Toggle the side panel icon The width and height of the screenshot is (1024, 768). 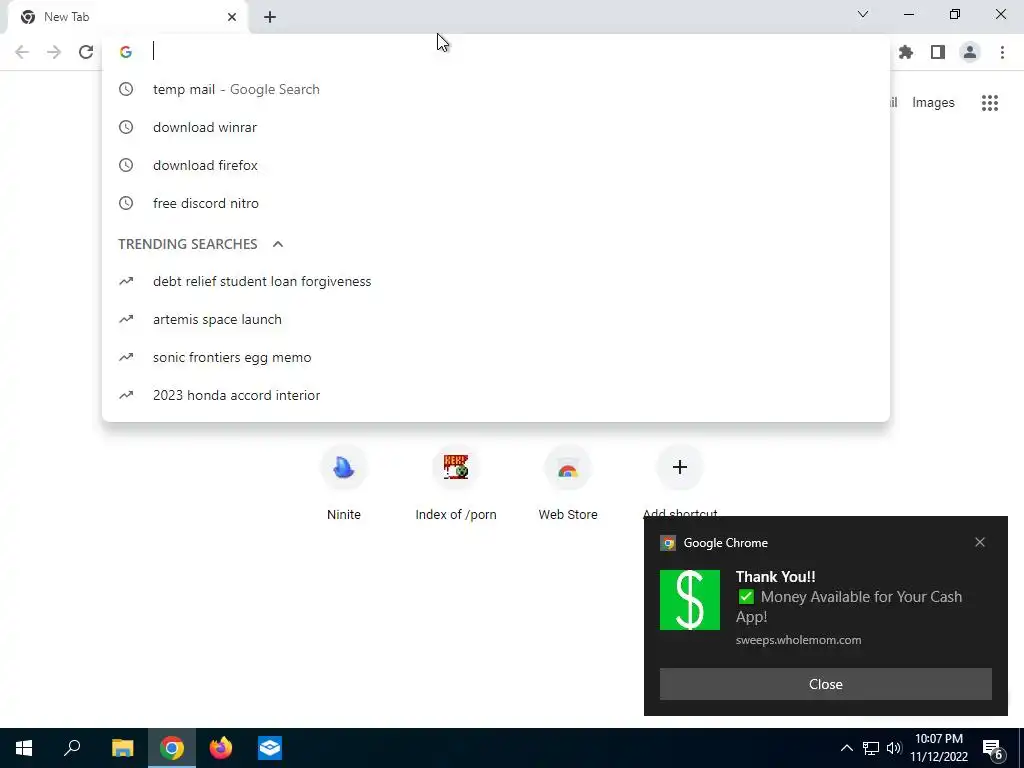click(938, 52)
